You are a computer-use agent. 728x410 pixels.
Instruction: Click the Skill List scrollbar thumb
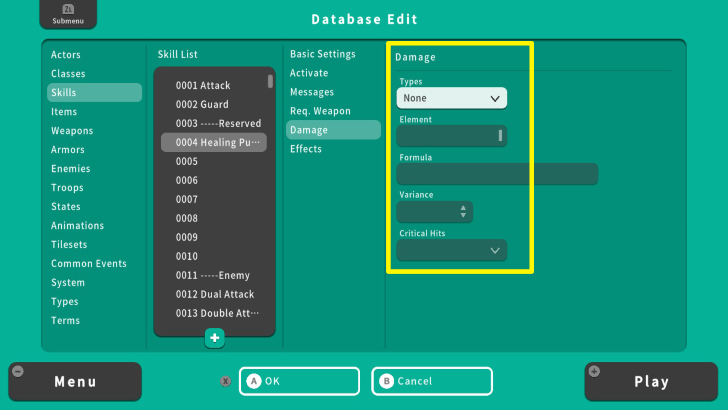270,81
